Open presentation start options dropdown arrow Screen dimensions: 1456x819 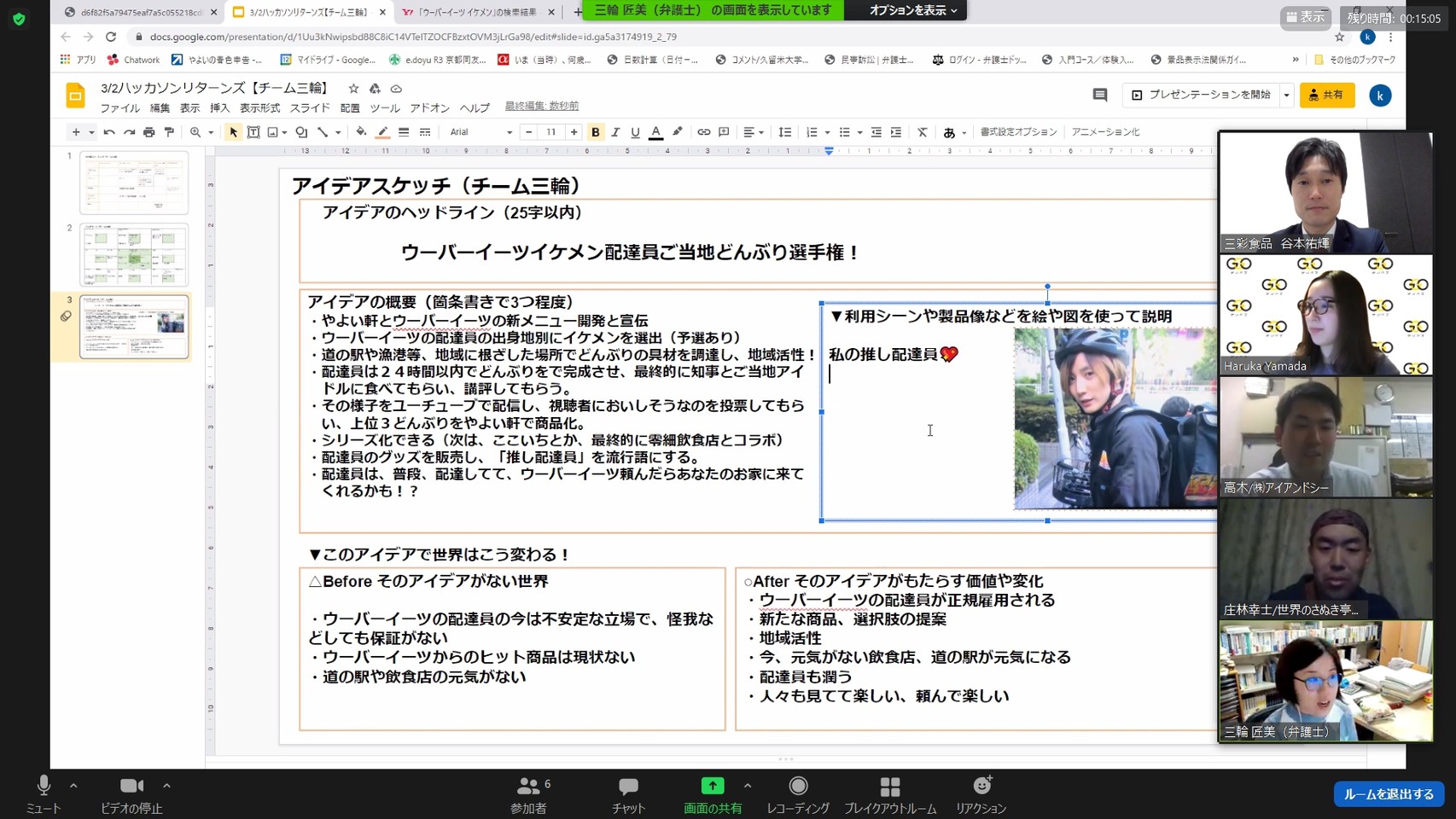1286,95
